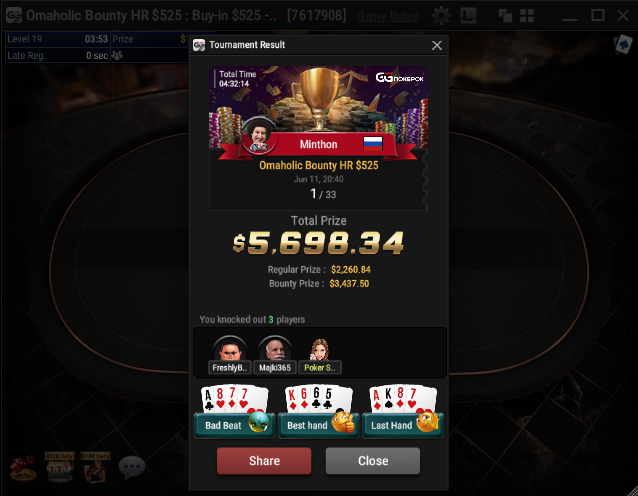The height and width of the screenshot is (496, 638).
Task: Select knocked-out player Majki365
Action: pyautogui.click(x=275, y=355)
